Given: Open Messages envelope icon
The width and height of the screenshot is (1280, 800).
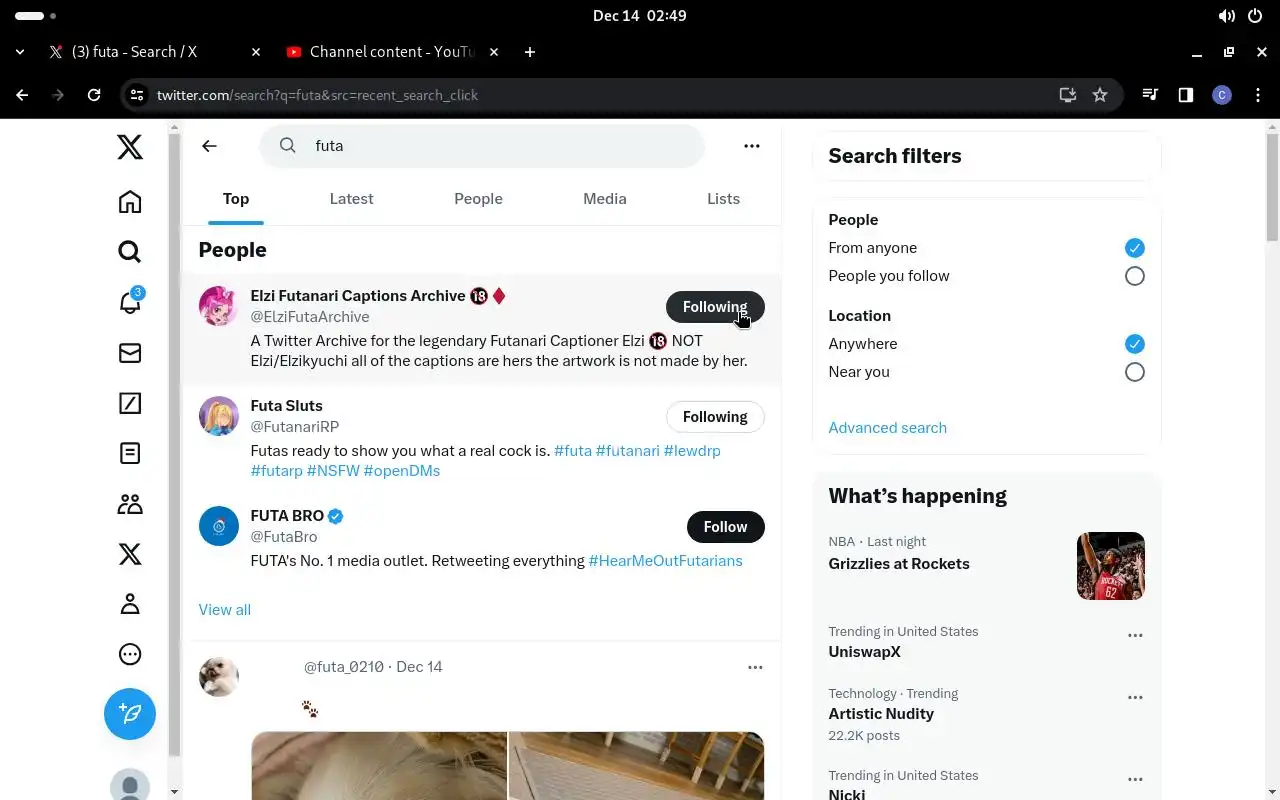Looking at the screenshot, I should (x=130, y=353).
